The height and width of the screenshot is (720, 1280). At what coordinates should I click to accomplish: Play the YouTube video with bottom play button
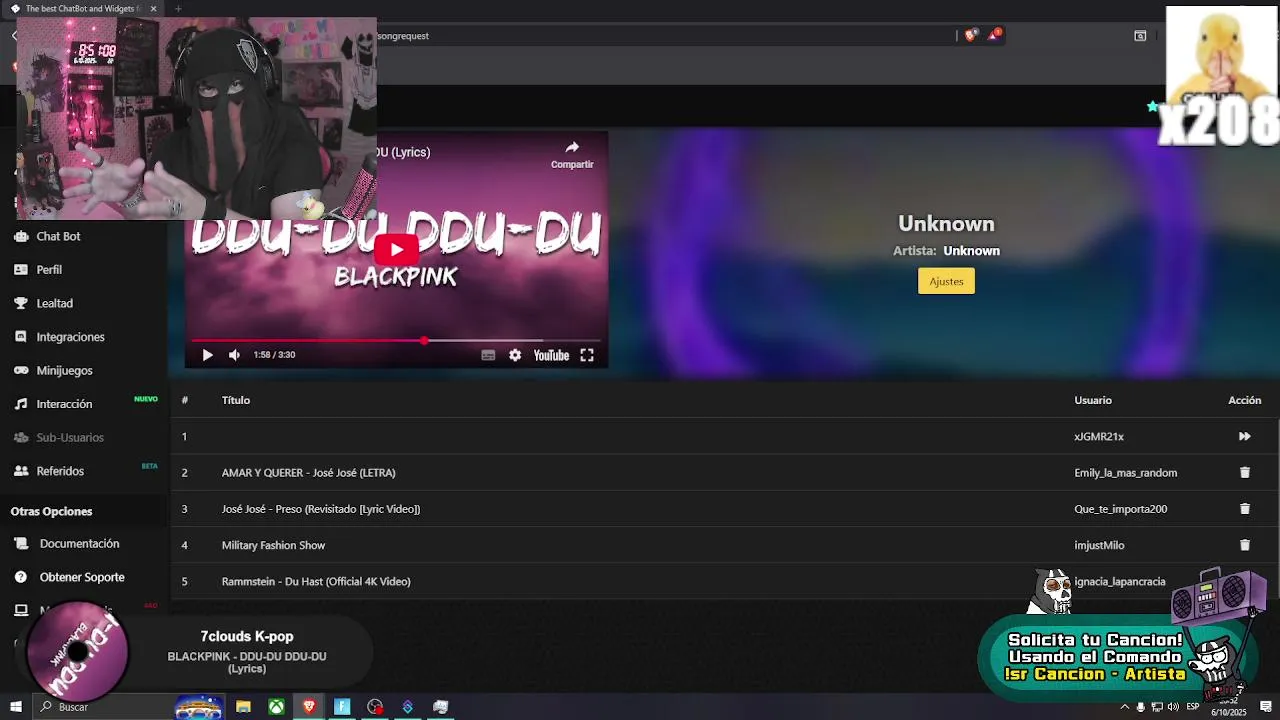207,355
